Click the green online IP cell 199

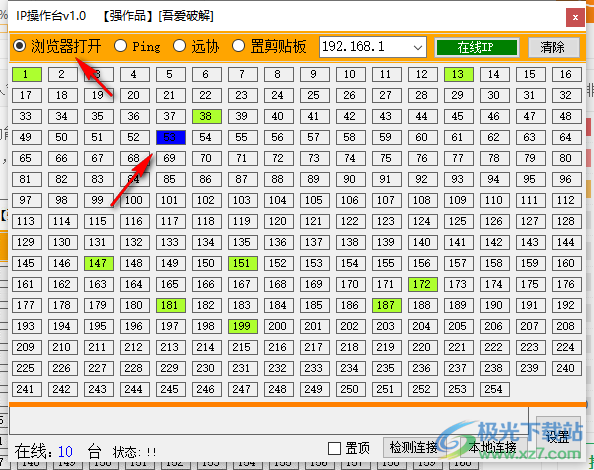pos(242,326)
